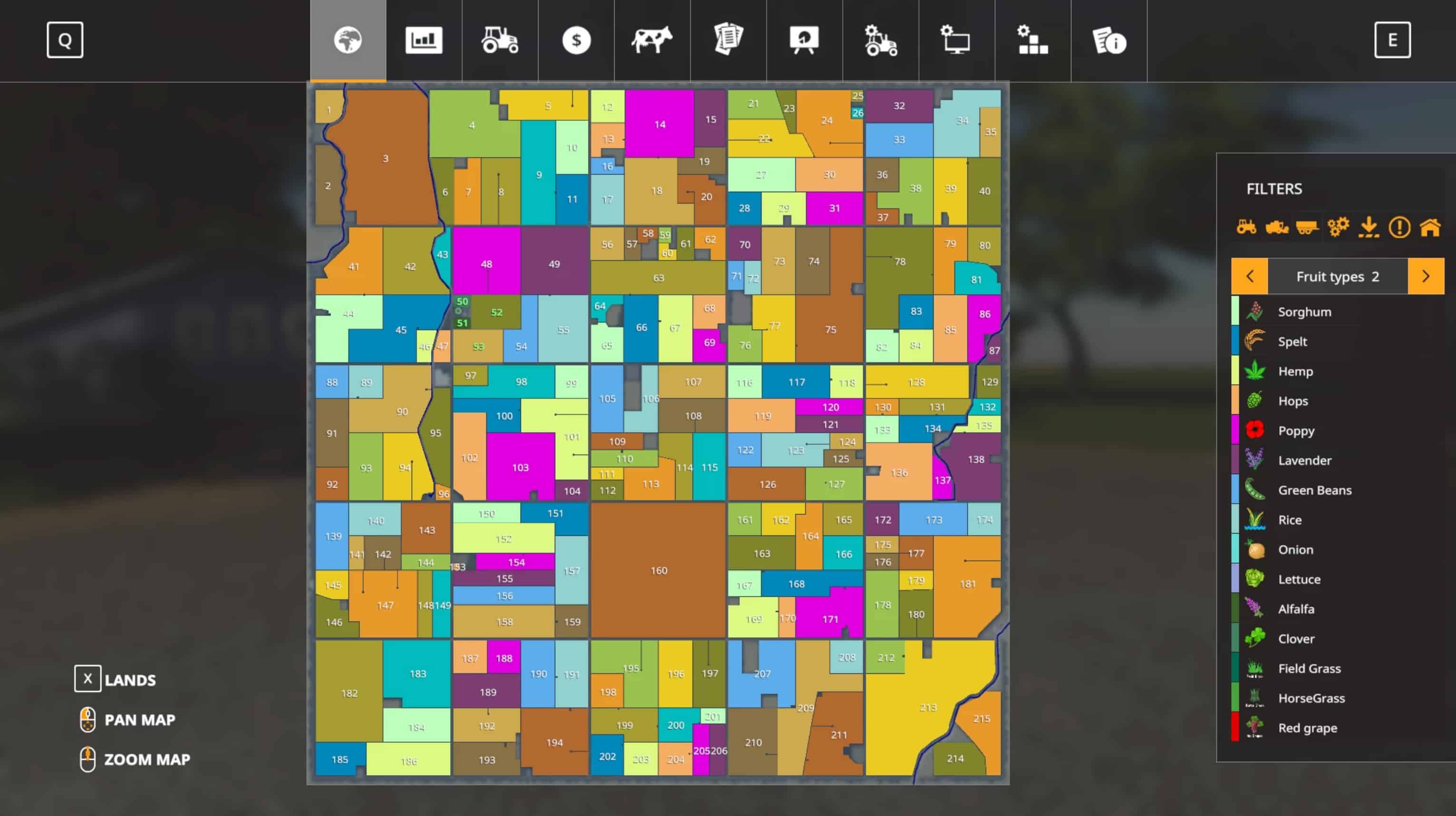Open the animals page with cow icon
The image size is (1456, 816).
(652, 41)
